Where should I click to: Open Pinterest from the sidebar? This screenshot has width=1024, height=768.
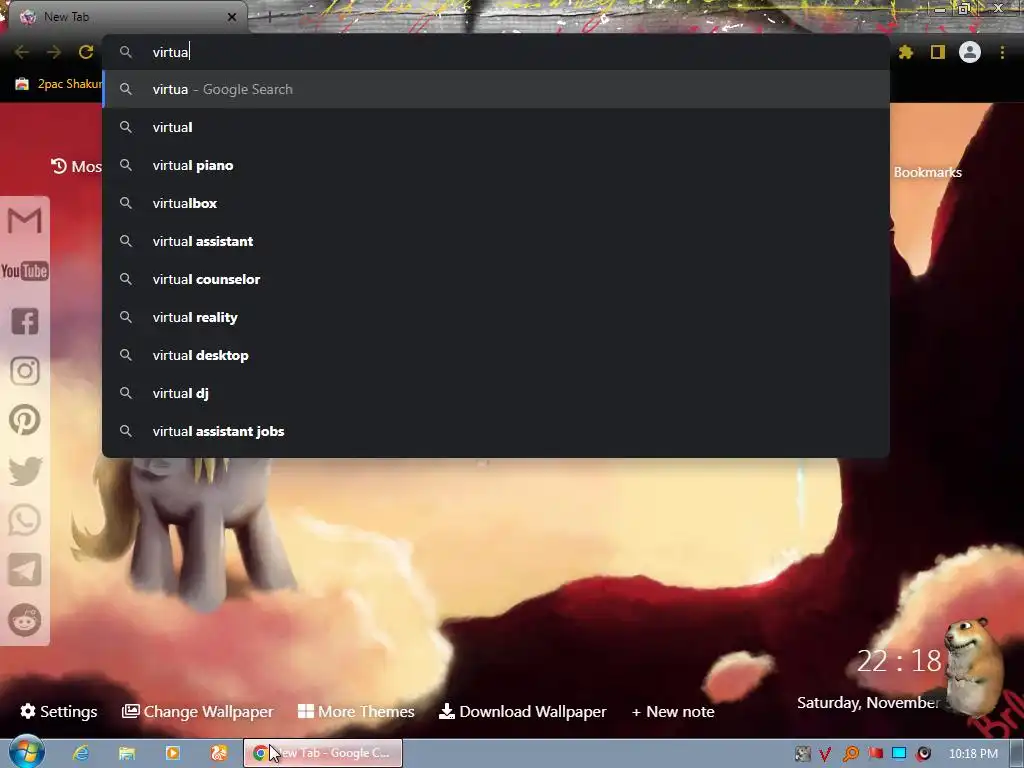[x=25, y=421]
